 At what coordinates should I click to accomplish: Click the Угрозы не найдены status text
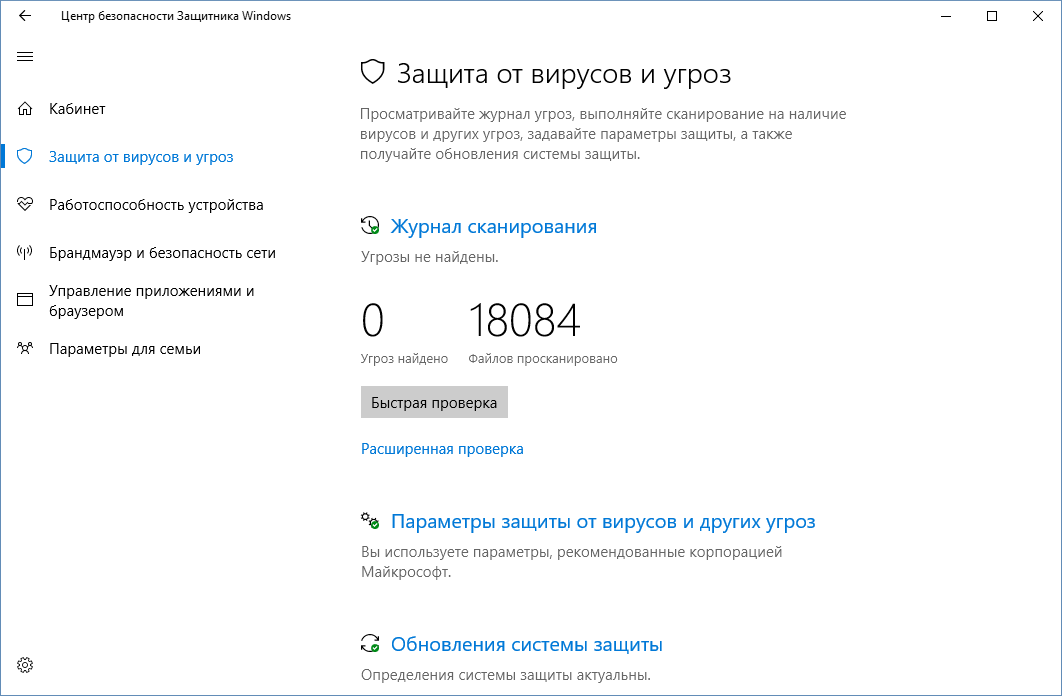(429, 257)
